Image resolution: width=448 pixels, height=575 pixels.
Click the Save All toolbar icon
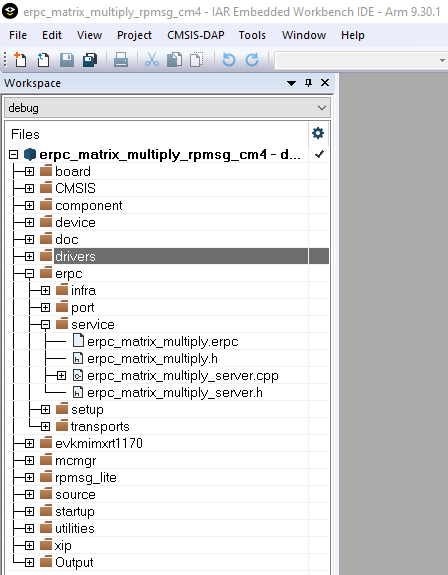90,60
